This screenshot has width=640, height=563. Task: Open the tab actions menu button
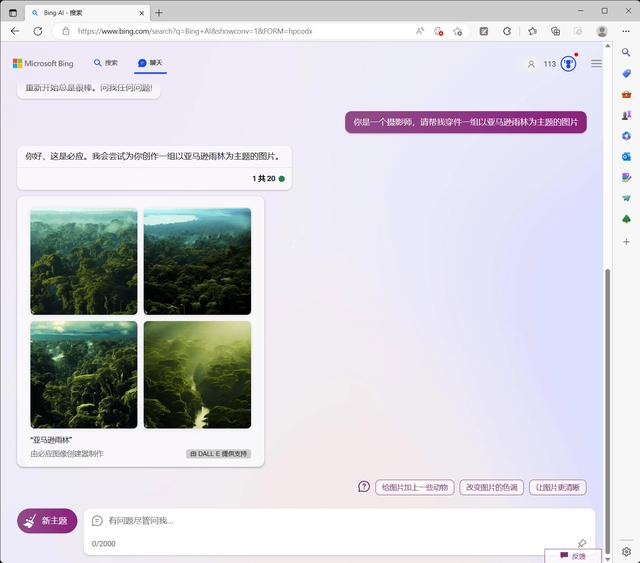13,12
